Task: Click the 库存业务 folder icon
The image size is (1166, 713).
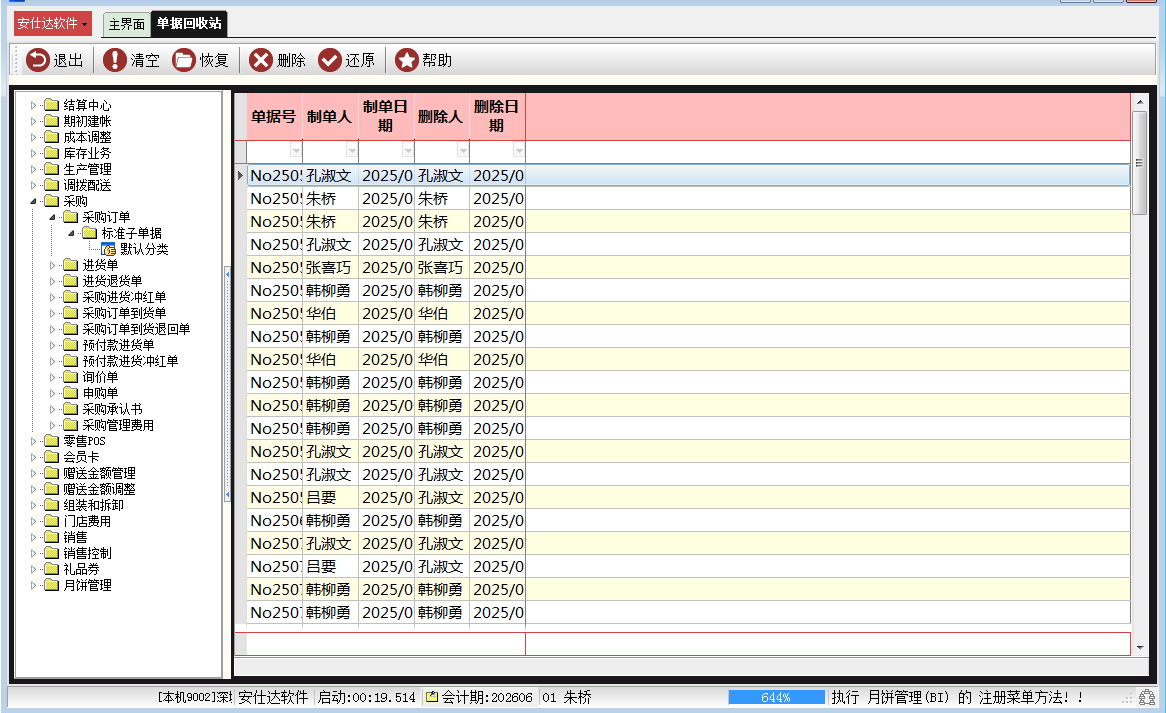Action: (51, 153)
